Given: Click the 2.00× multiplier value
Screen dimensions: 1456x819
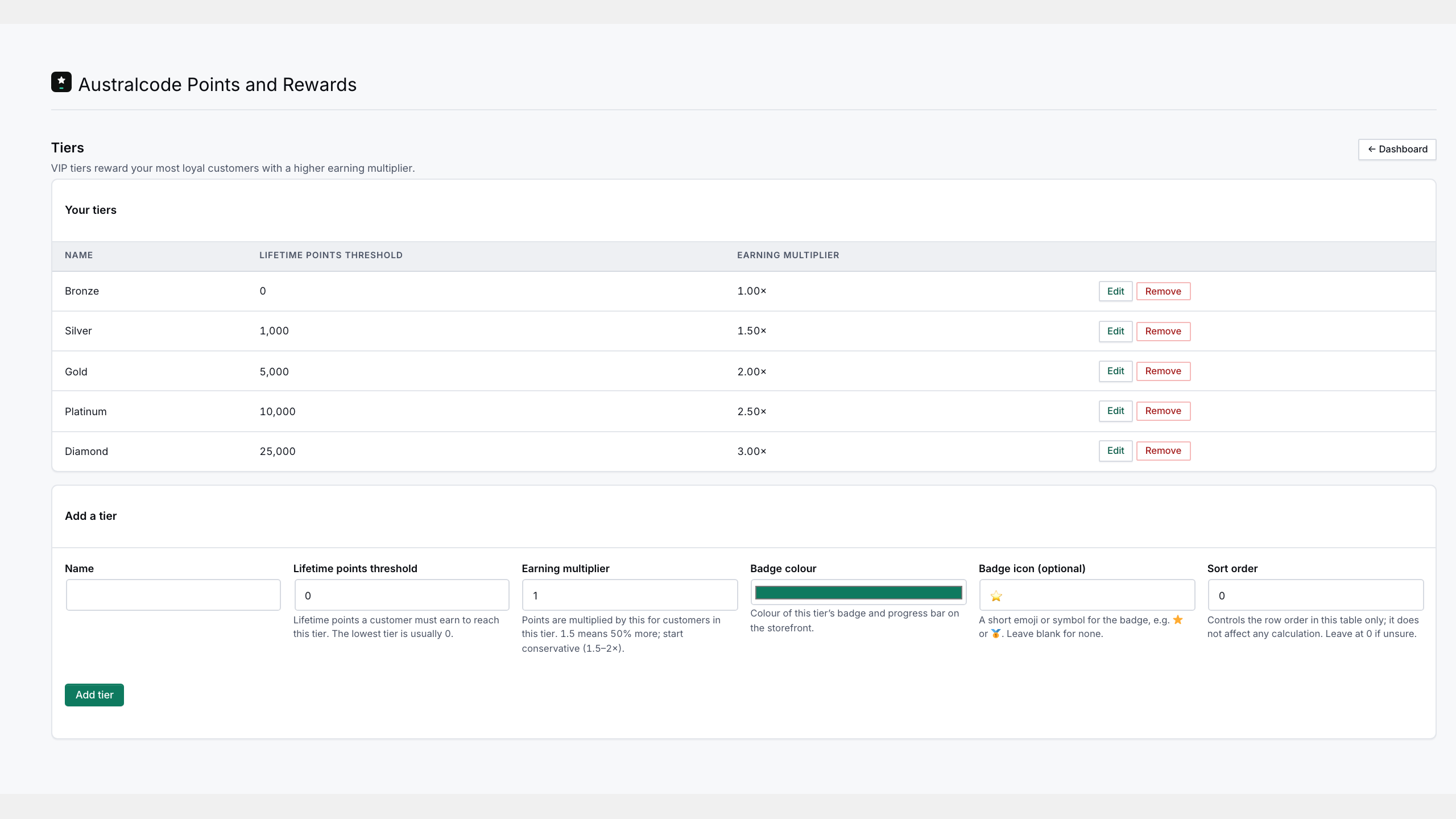Looking at the screenshot, I should tap(752, 371).
